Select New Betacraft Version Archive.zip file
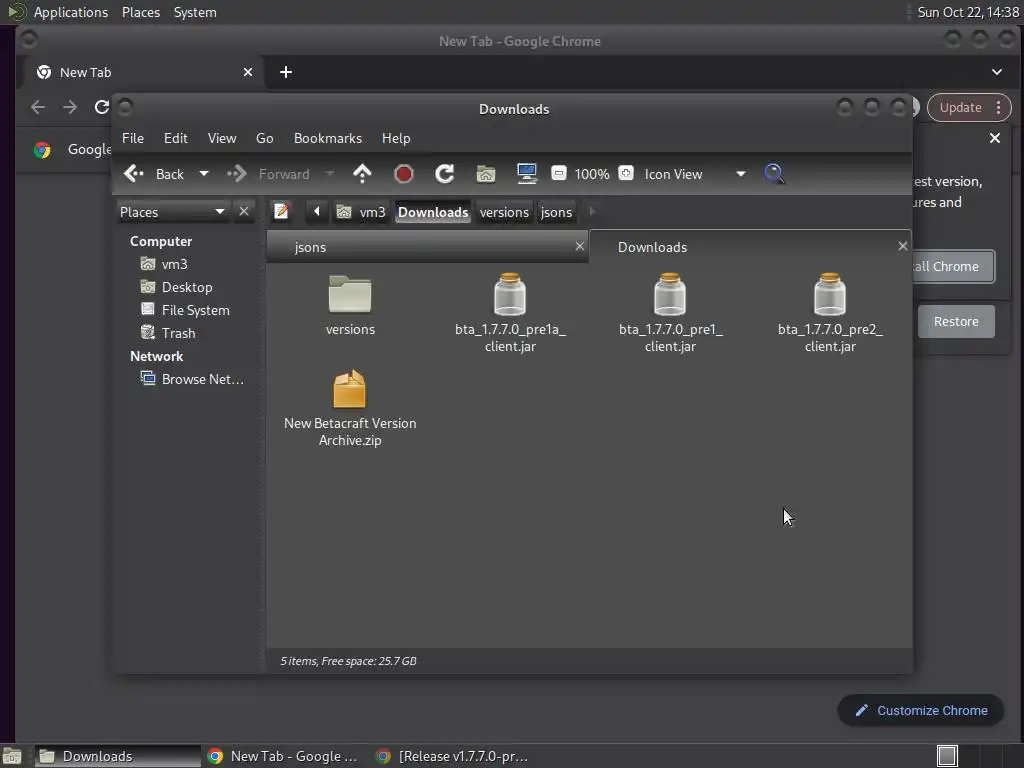1024x768 pixels. (x=350, y=408)
